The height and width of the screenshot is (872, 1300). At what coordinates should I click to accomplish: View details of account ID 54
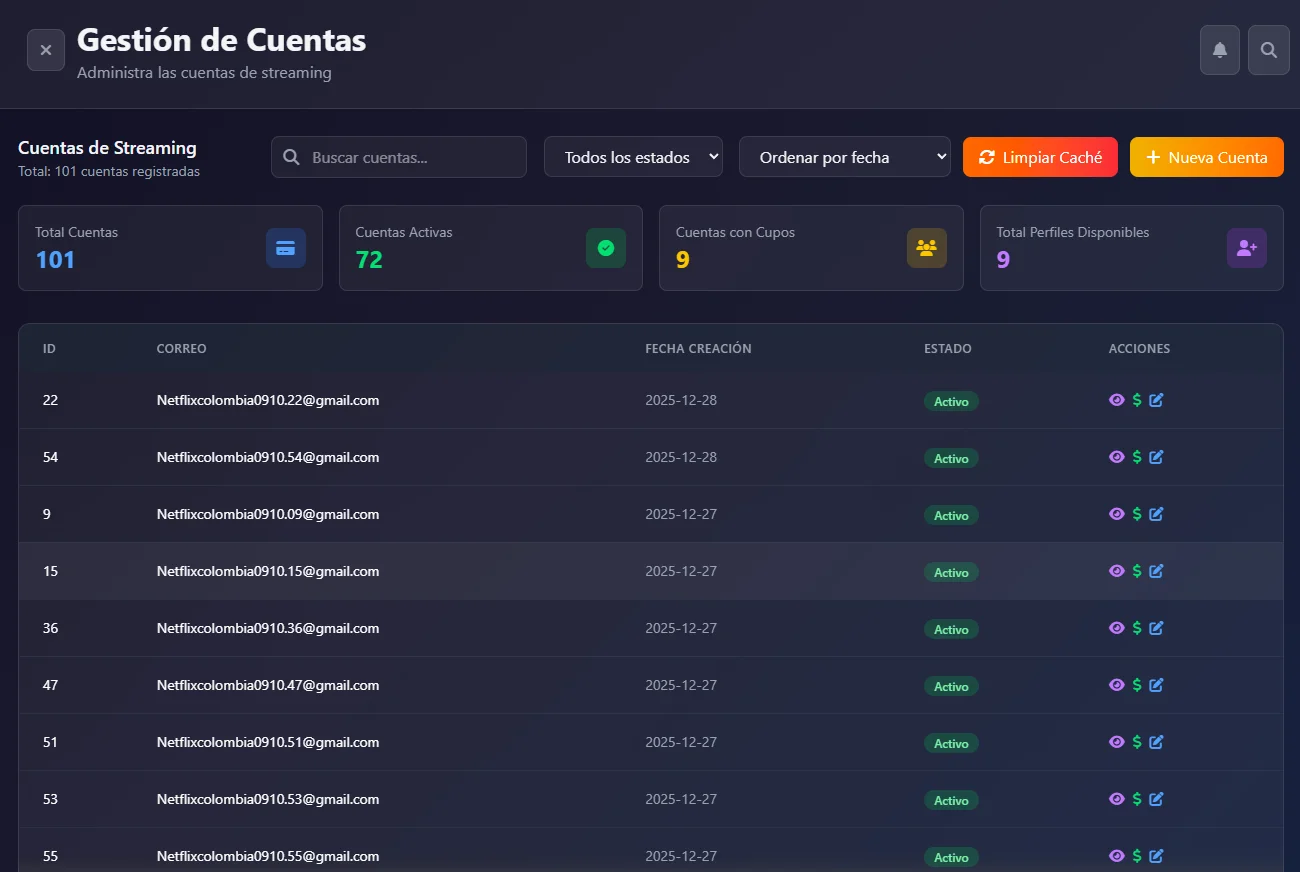[1117, 457]
